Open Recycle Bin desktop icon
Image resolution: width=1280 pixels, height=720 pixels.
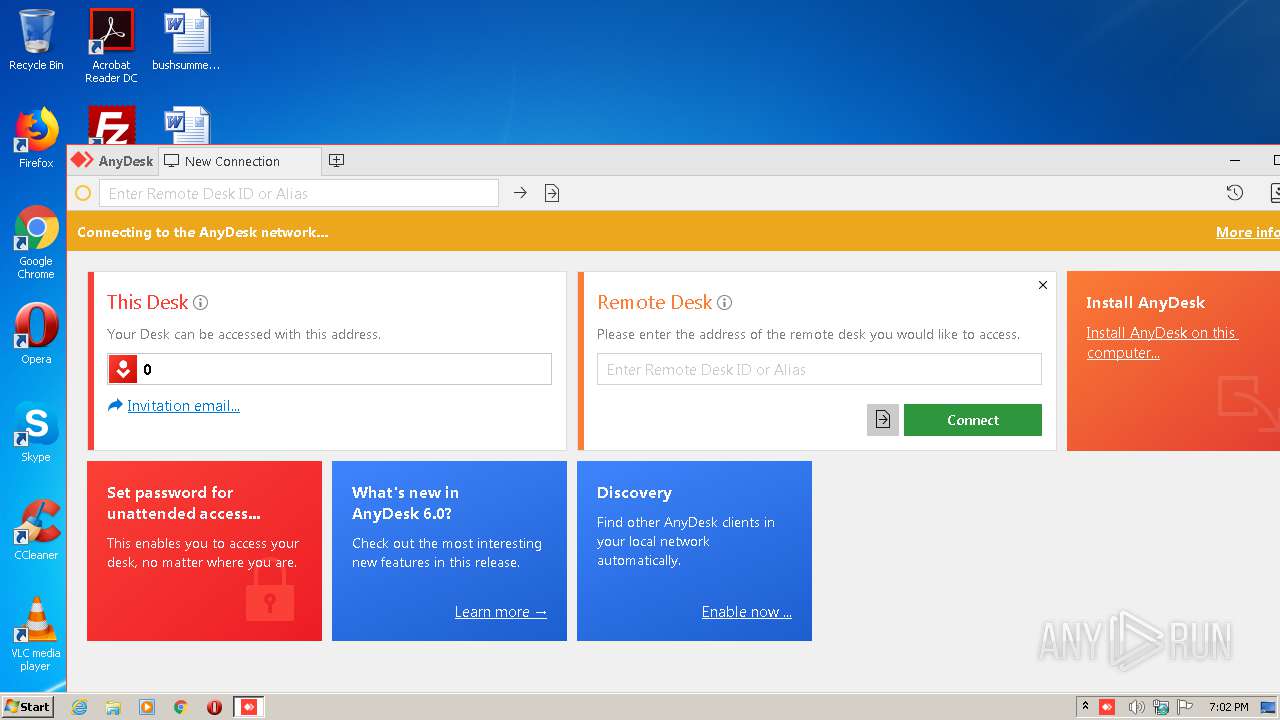tap(36, 40)
